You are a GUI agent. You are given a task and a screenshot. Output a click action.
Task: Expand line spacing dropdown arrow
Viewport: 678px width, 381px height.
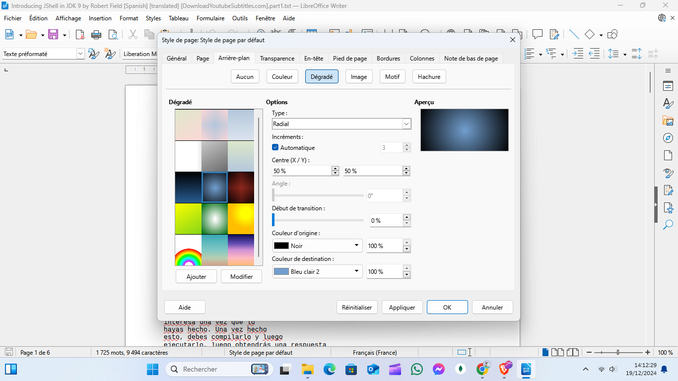(x=625, y=54)
